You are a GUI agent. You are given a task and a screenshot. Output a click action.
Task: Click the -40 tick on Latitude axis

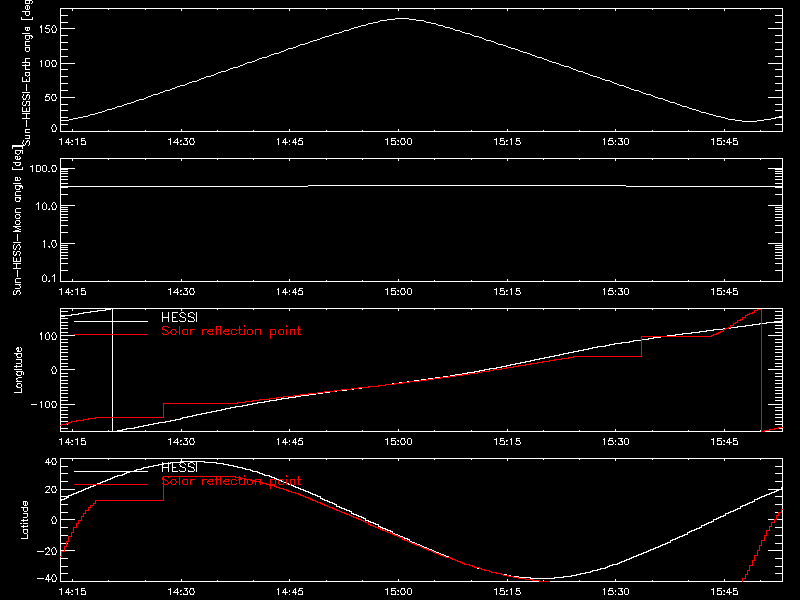pyautogui.click(x=47, y=579)
